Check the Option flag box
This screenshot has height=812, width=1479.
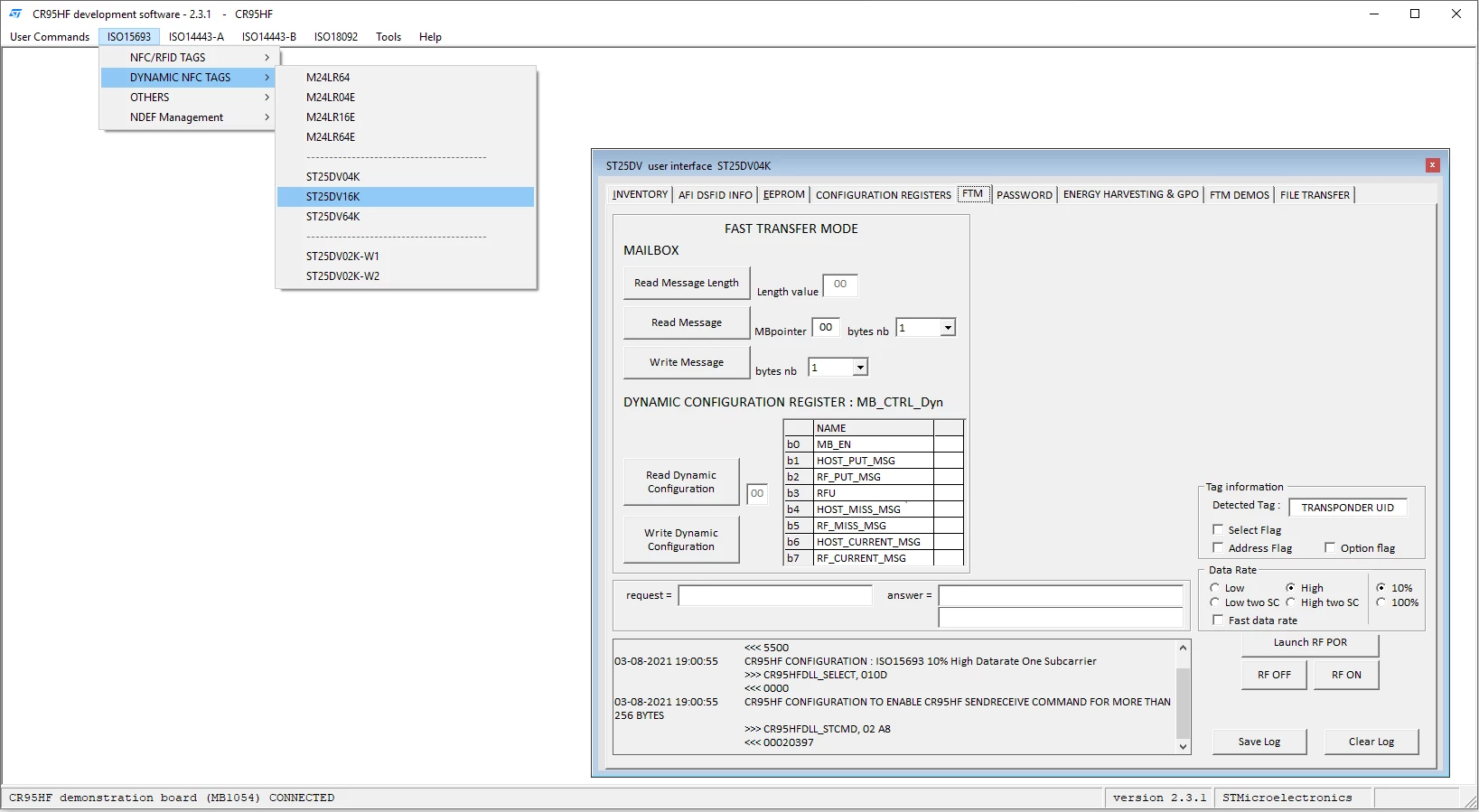[x=1330, y=548]
